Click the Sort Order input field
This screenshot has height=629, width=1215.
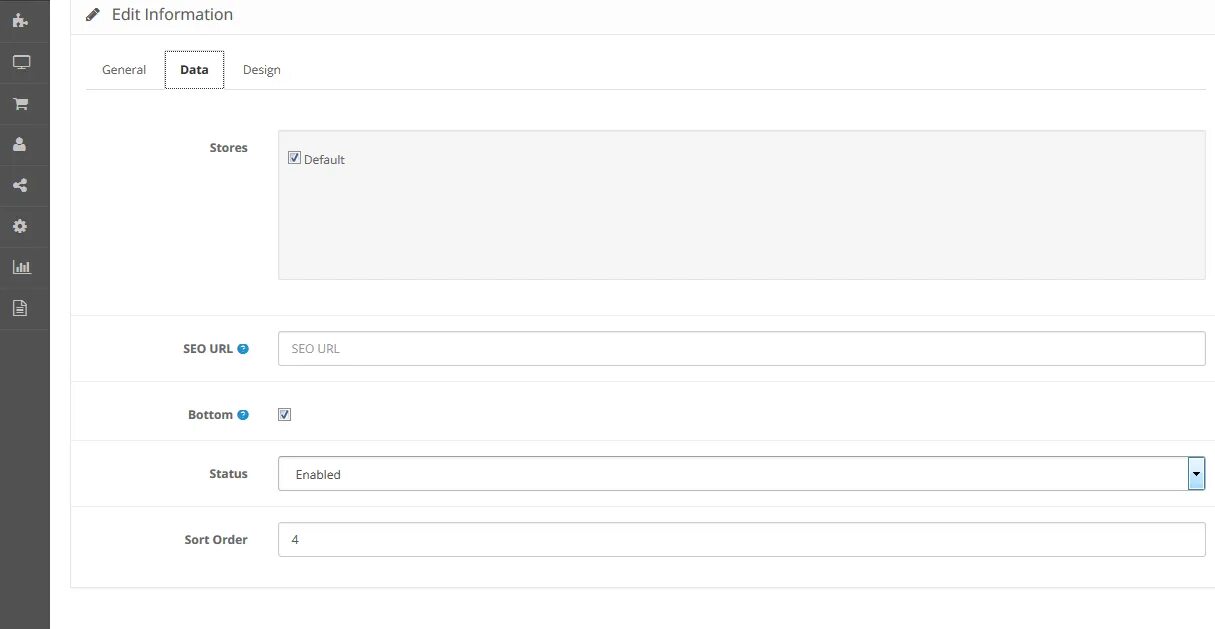[741, 540]
